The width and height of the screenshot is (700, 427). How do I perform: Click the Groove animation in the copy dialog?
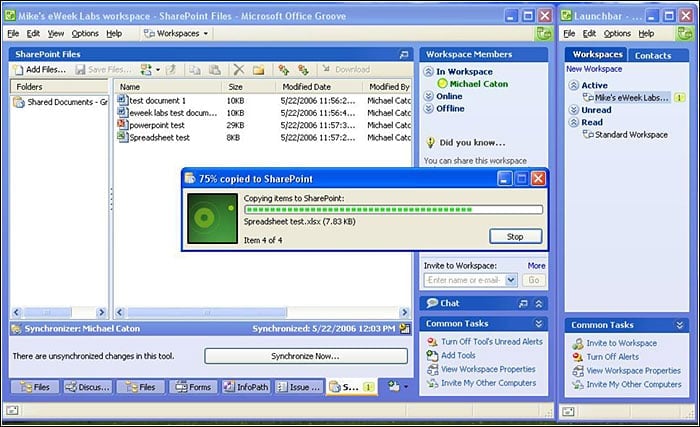tap(212, 218)
